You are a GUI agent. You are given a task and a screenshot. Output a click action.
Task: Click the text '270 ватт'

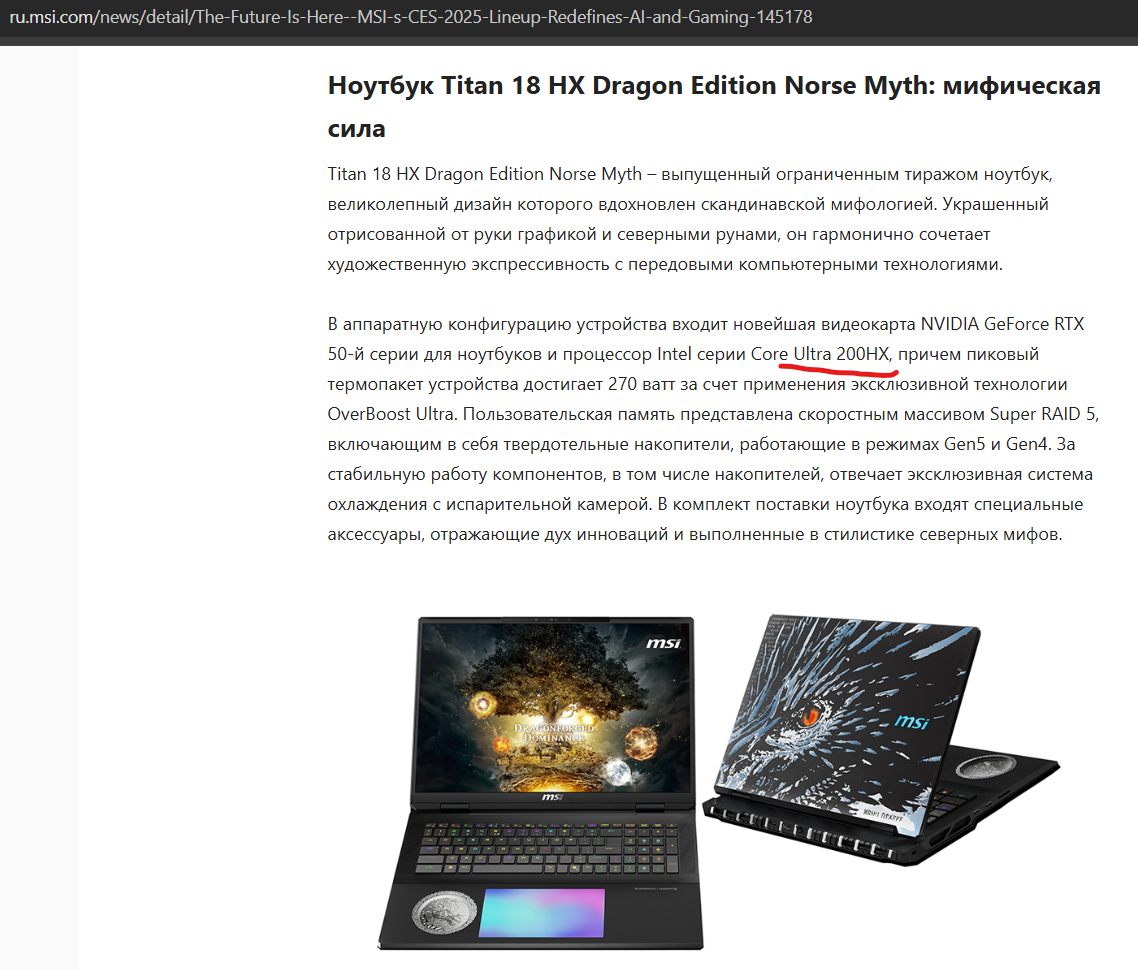point(642,384)
